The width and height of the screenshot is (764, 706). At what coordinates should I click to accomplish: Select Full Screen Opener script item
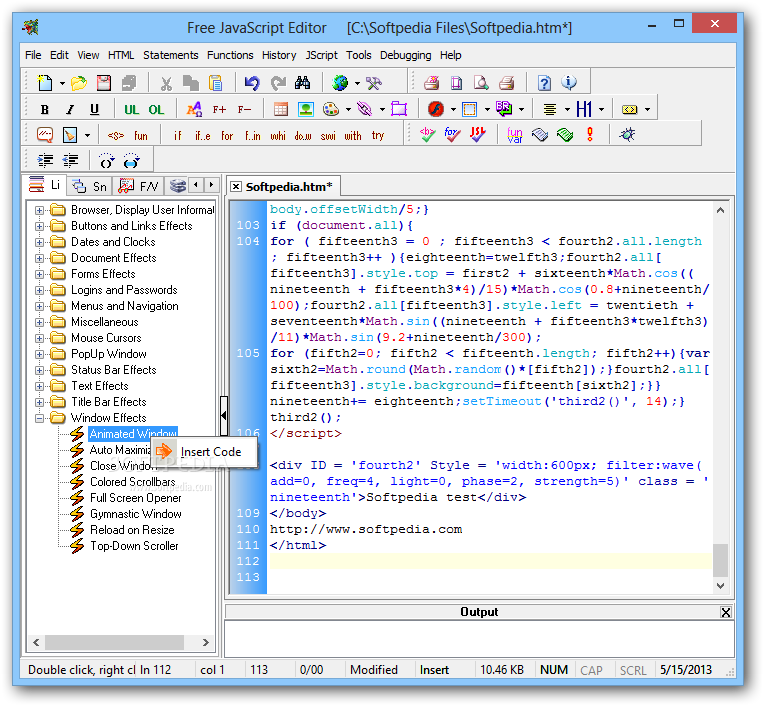coord(135,498)
